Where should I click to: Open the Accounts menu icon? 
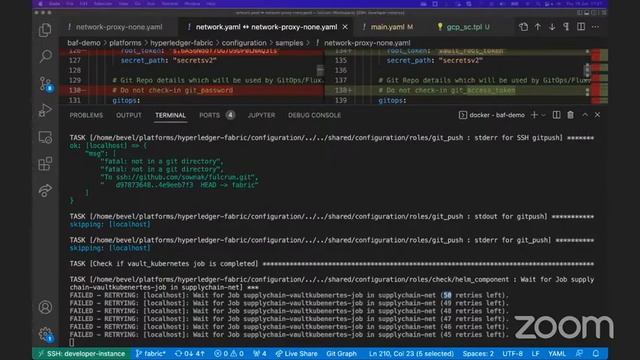pos(45,307)
